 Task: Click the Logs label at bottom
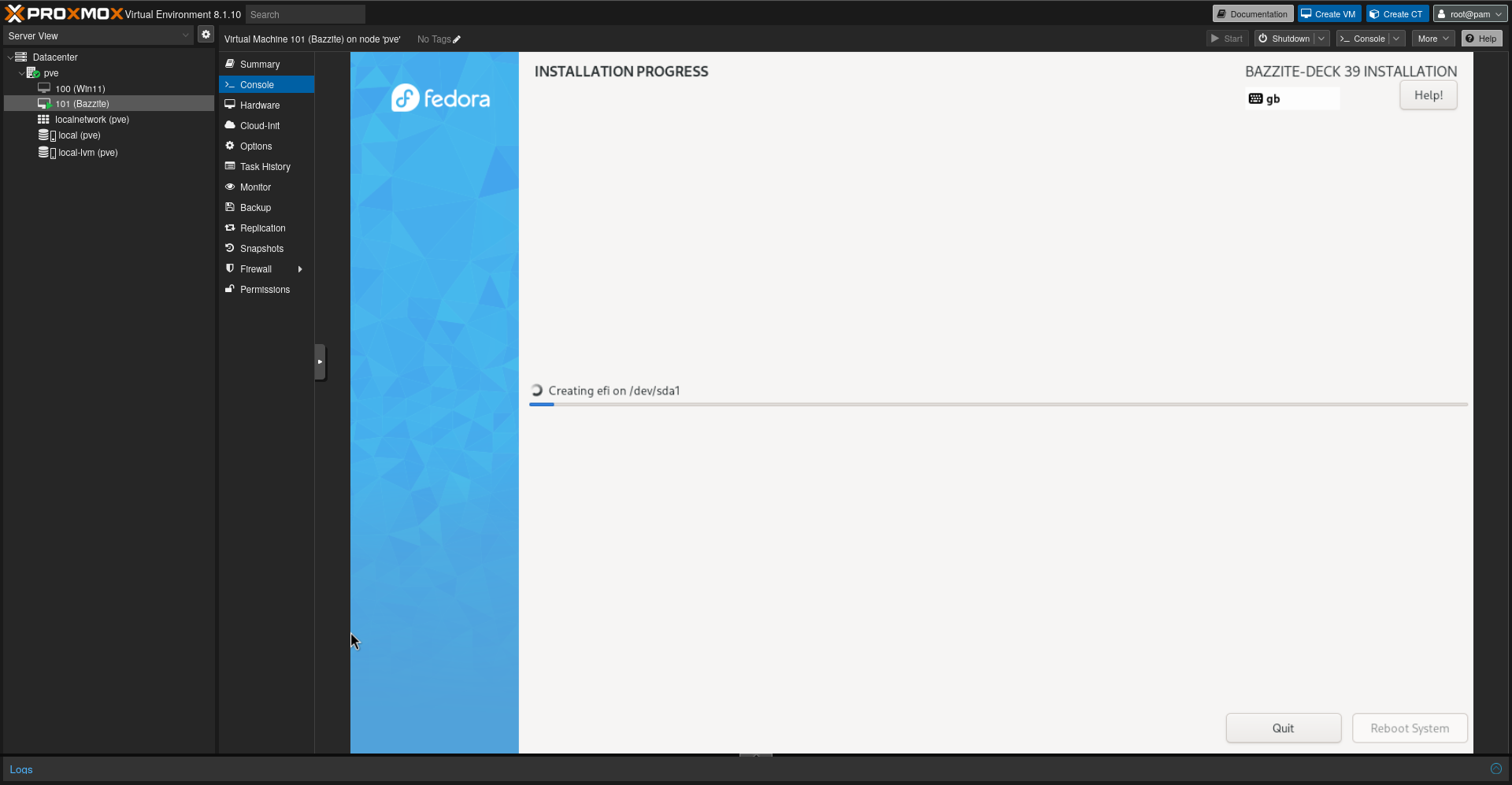21,769
